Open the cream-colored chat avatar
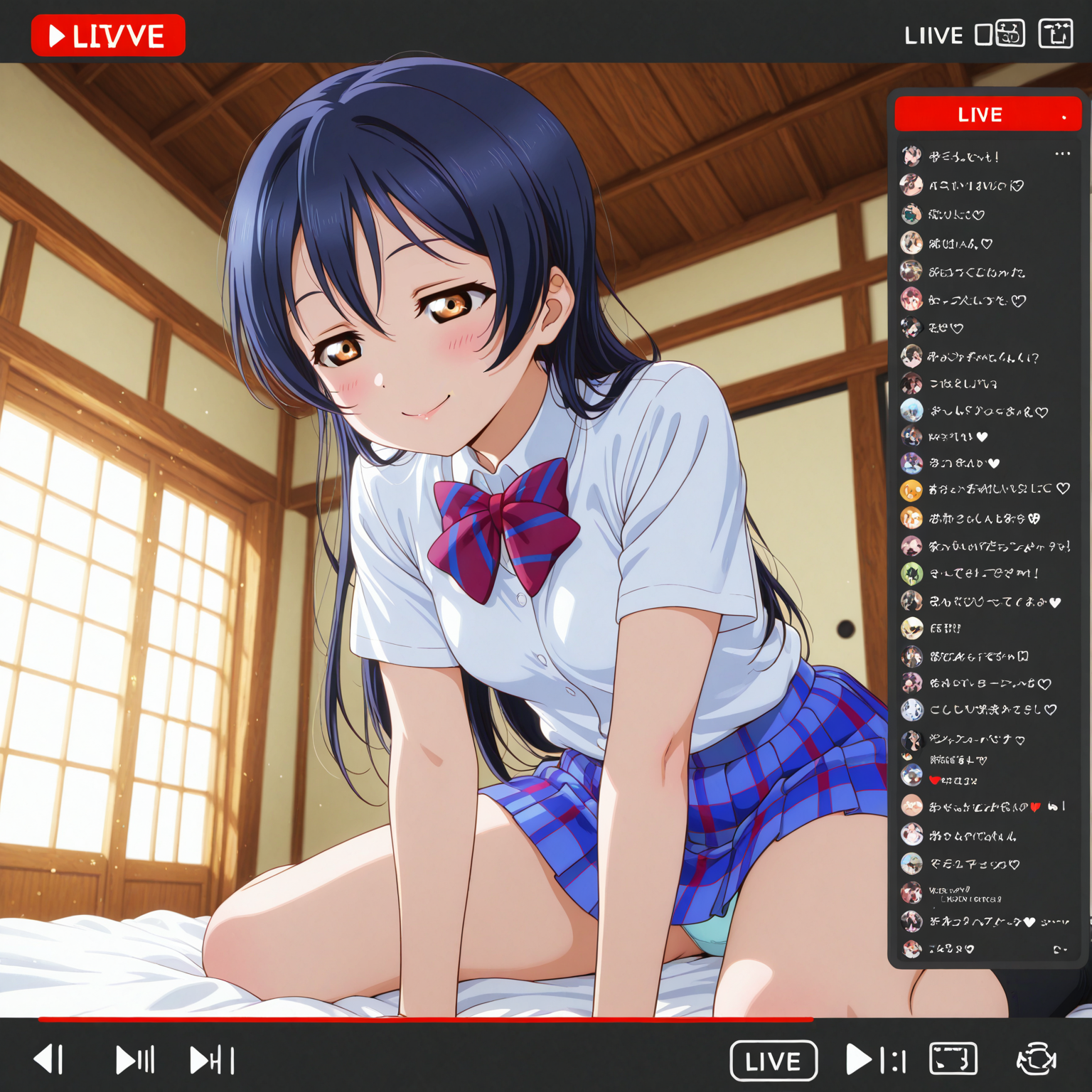1092x1092 pixels. [x=911, y=628]
